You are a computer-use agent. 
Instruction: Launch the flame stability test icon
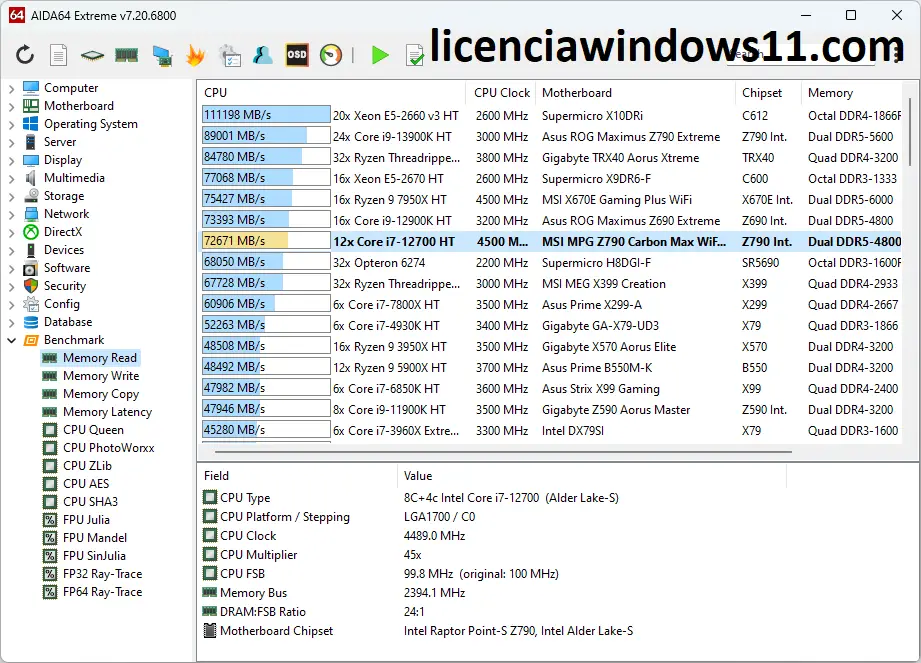(195, 55)
